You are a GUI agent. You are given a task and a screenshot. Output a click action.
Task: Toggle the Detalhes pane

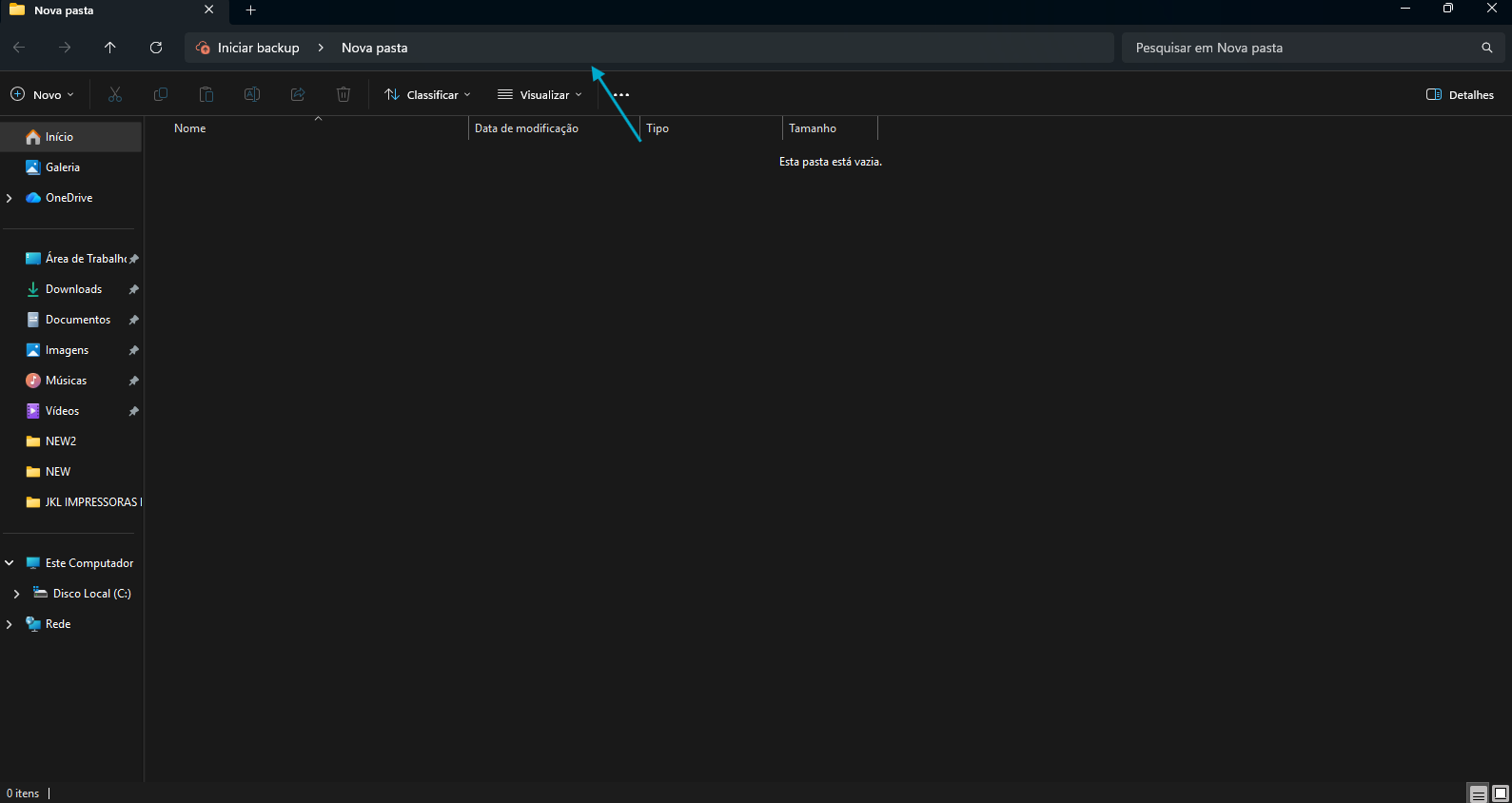coord(1460,94)
